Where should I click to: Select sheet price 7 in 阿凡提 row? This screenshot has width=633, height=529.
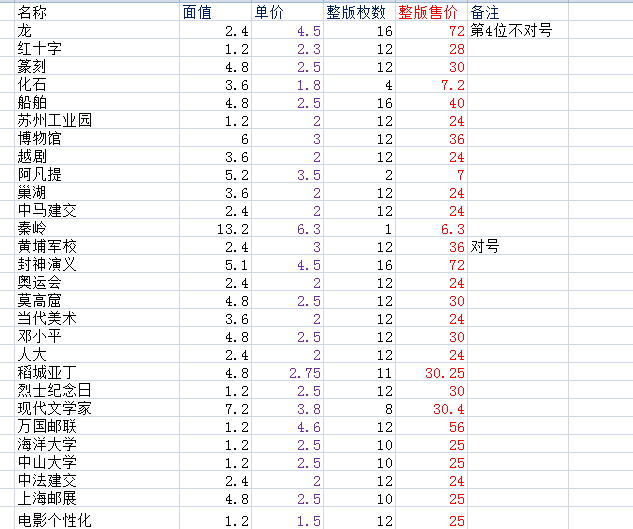tap(432, 174)
